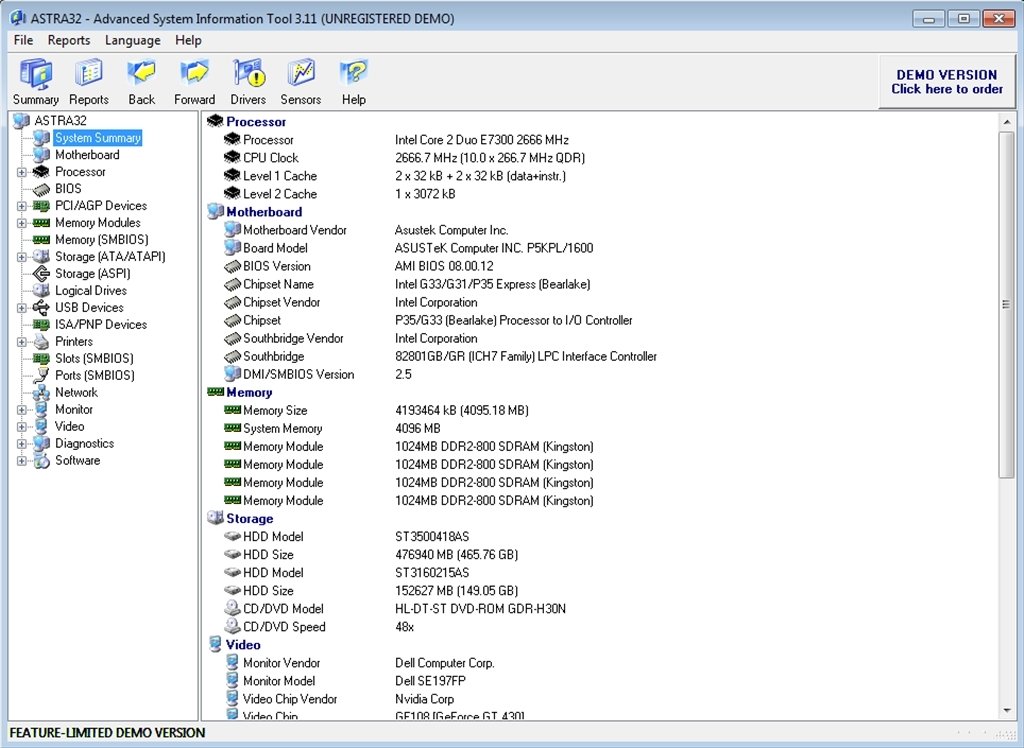Expand the Software tree node

point(22,461)
